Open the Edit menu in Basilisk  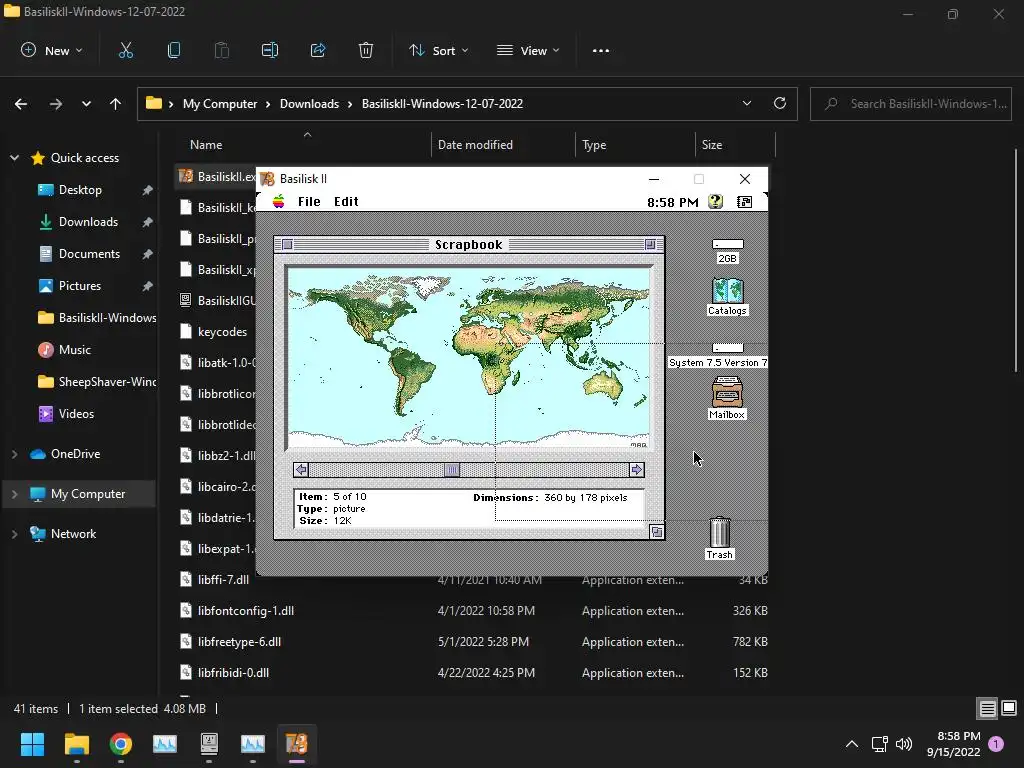coord(346,202)
